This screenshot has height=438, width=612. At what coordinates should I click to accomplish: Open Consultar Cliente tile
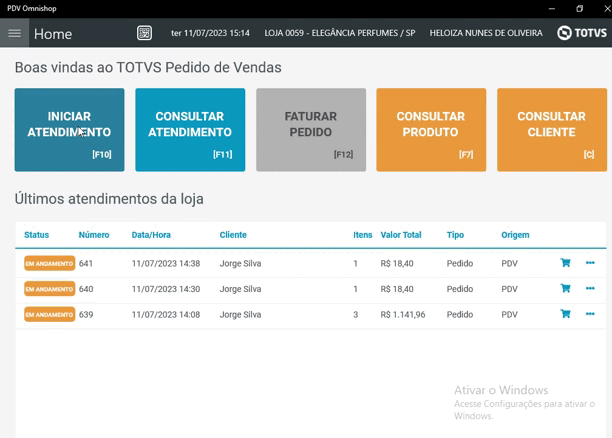552,130
